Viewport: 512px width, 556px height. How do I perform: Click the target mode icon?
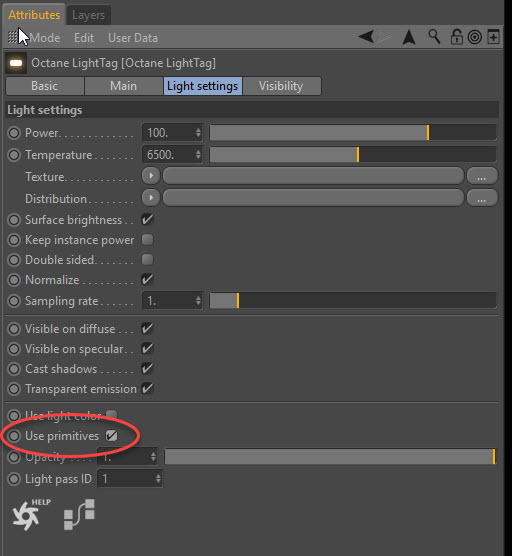(x=475, y=37)
